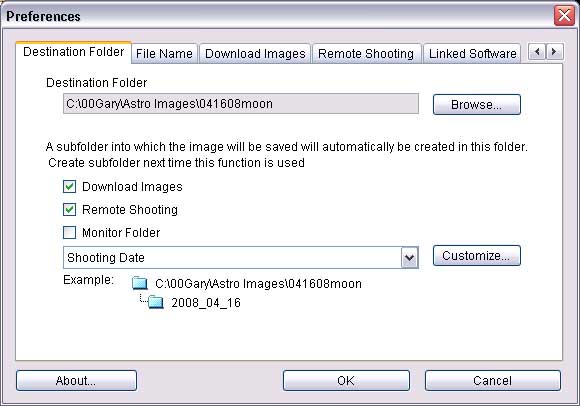The width and height of the screenshot is (580, 406).
Task: Open the Download Images tab
Action: (x=255, y=54)
